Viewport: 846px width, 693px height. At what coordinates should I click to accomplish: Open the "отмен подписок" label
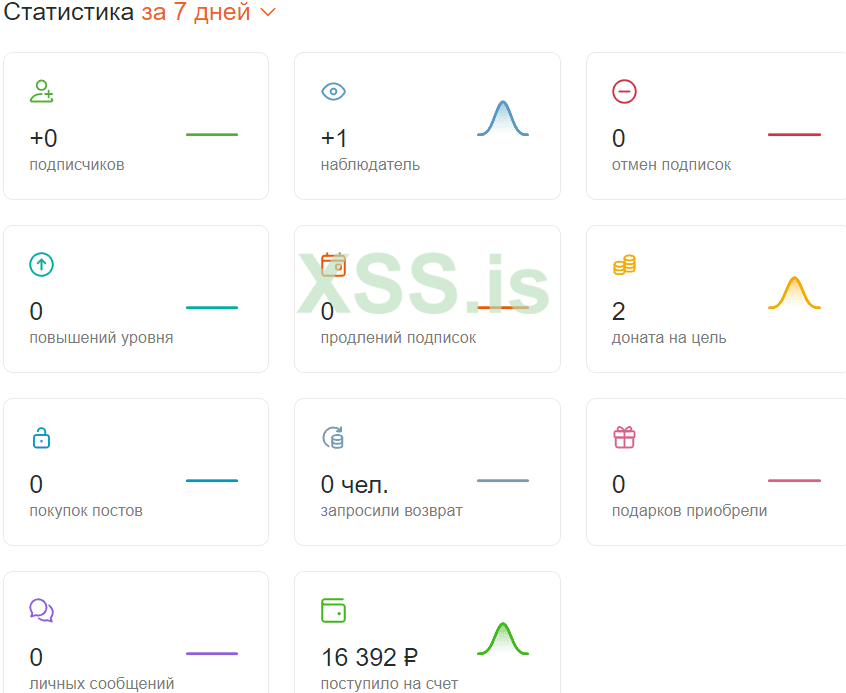tap(671, 165)
